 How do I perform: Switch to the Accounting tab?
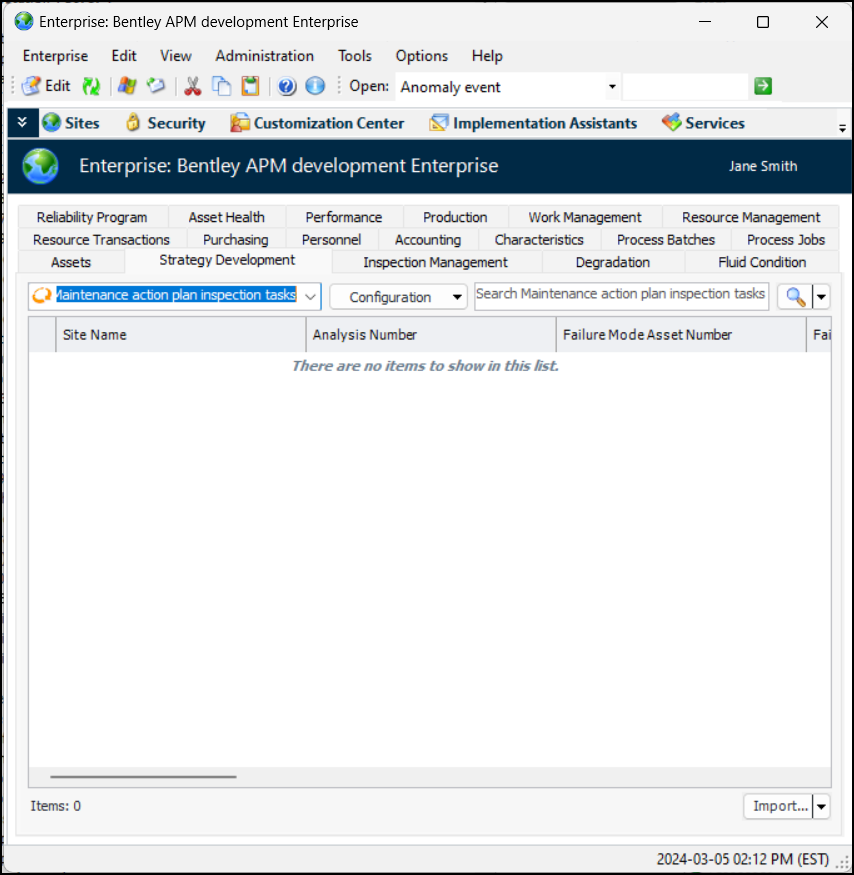428,239
